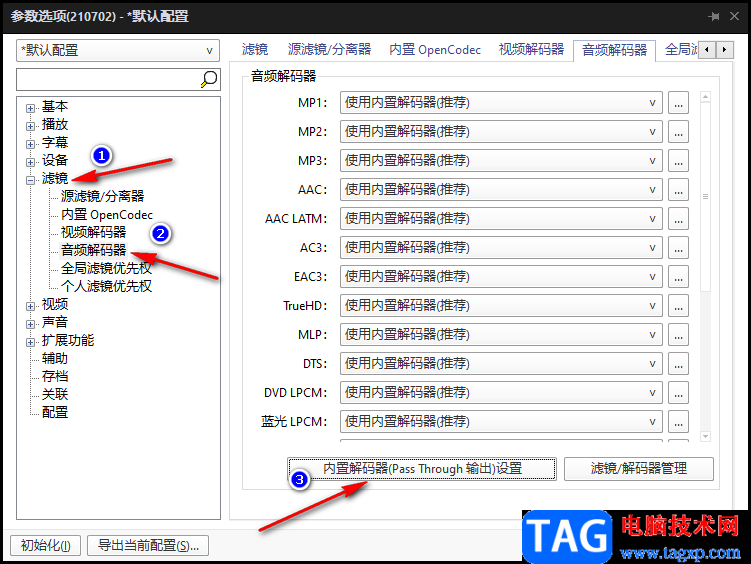Switch to the 源滤镜/分离器 tab
The image size is (751, 564).
329,49
